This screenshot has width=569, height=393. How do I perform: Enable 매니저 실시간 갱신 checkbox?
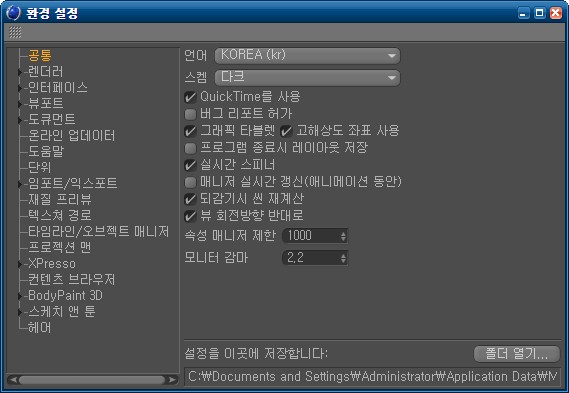point(190,182)
